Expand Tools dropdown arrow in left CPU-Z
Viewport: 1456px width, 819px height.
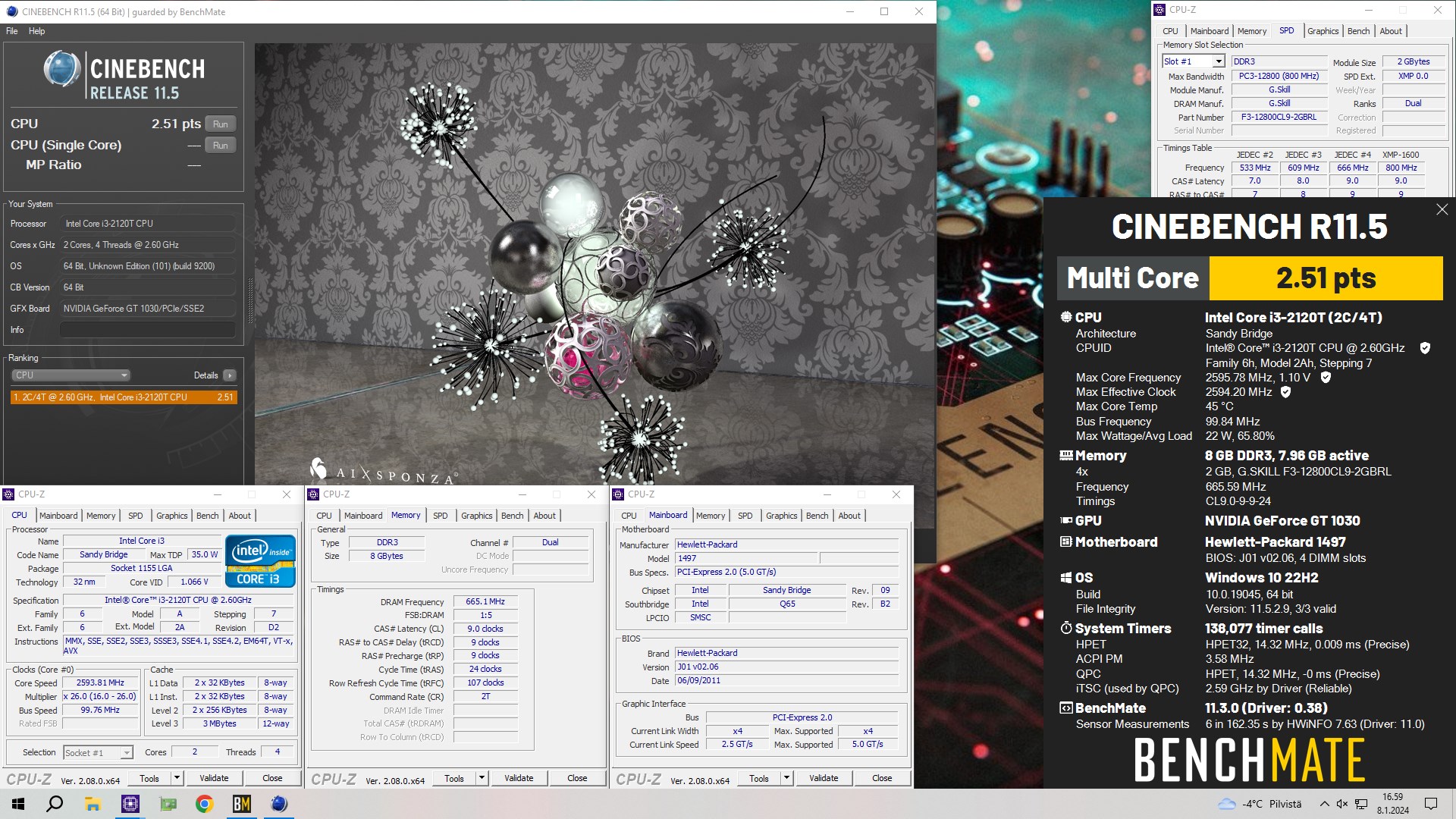coord(177,778)
